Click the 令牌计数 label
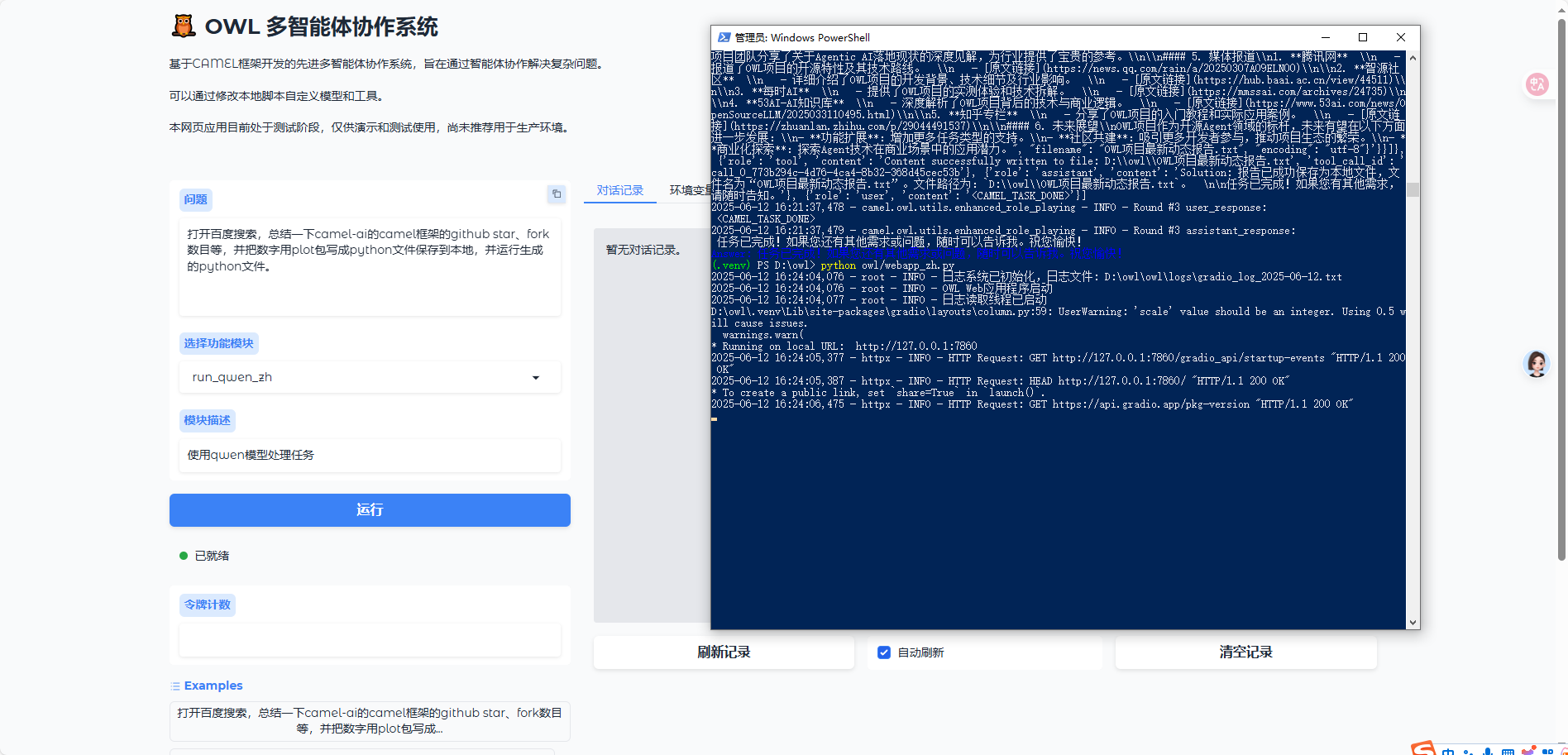The image size is (1568, 755). tap(208, 604)
